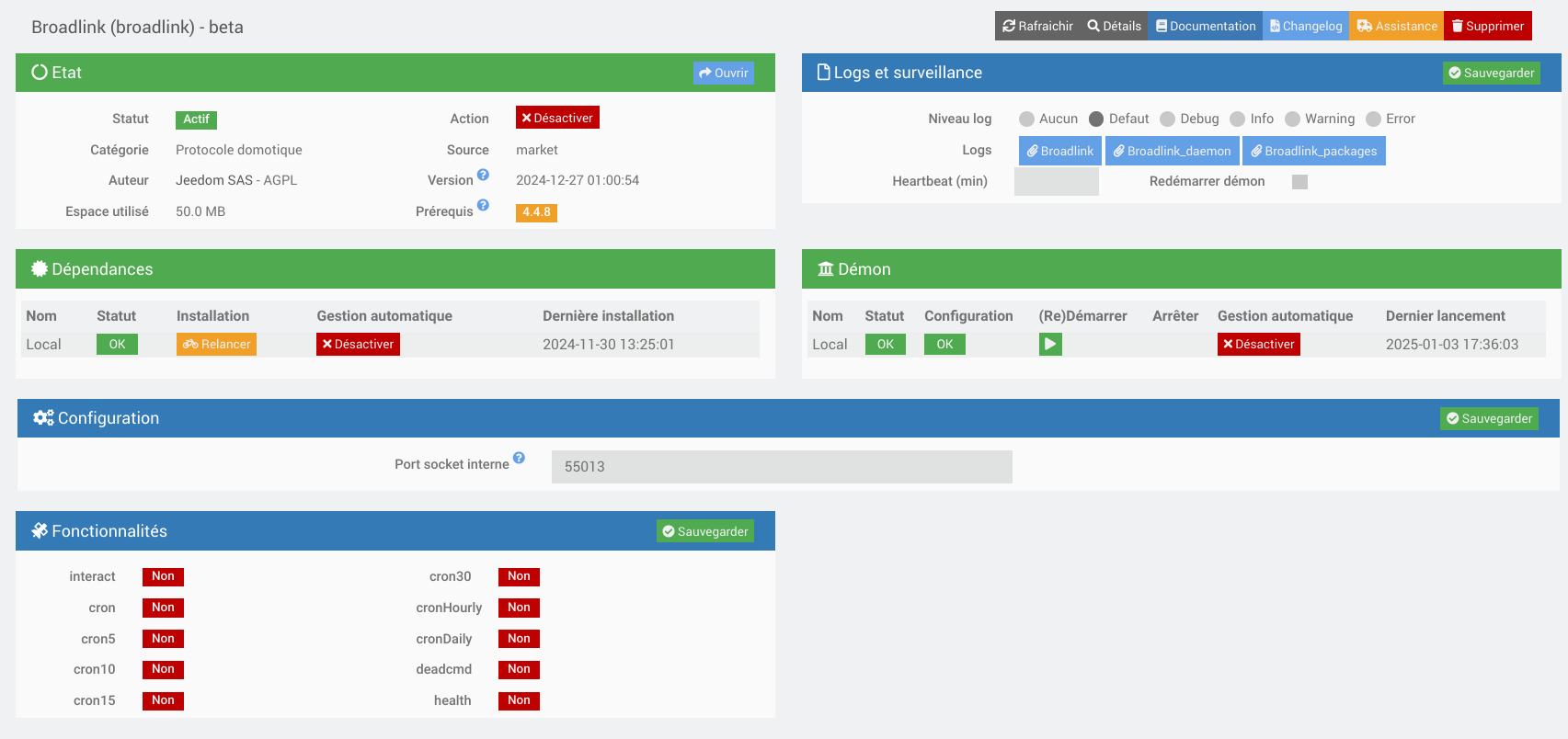Click the Logs et surveillance file icon
Screen dimensions: 1568x739
pyautogui.click(x=824, y=72)
